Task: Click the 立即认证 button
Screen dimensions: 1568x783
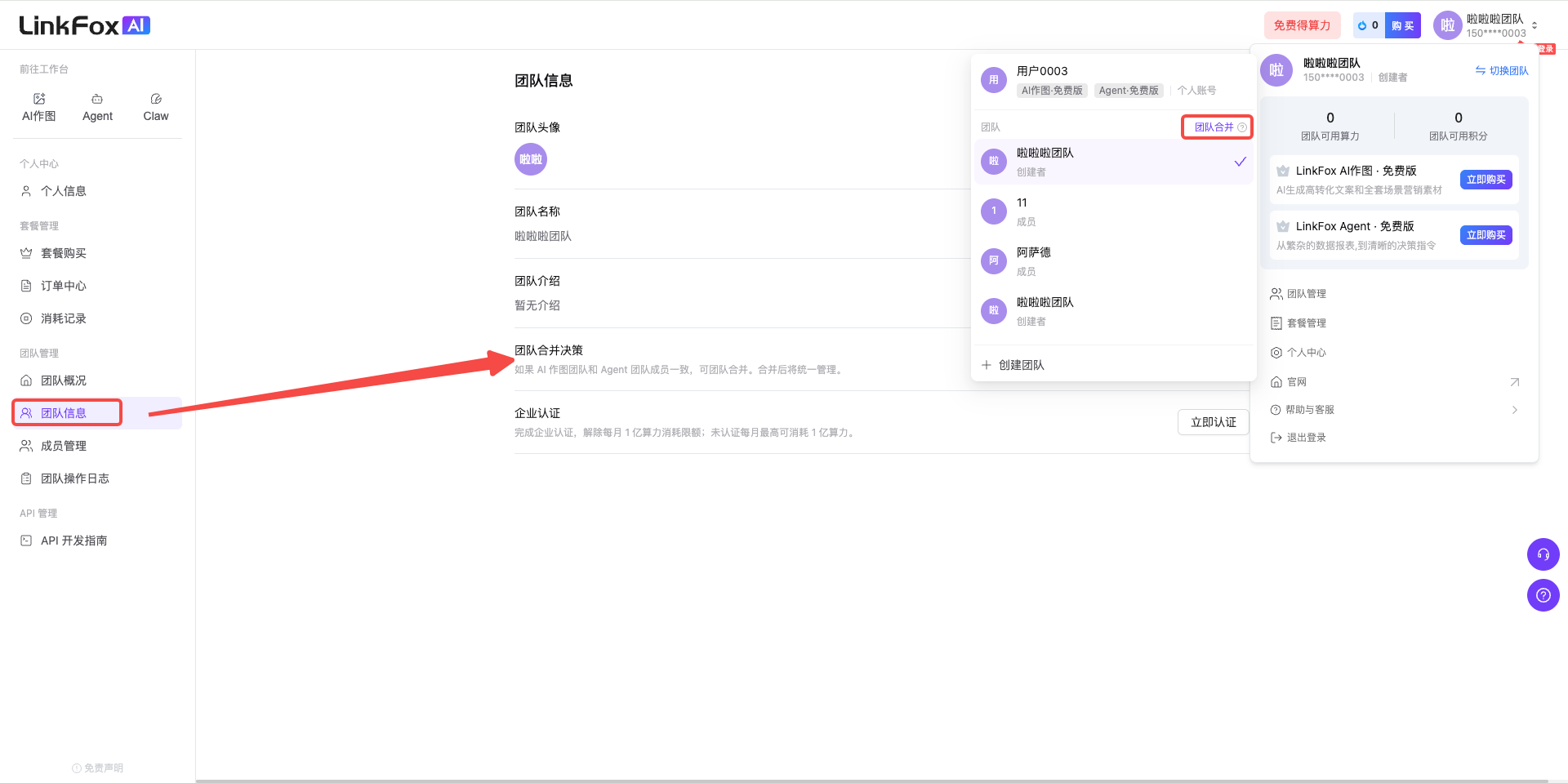Action: (1213, 422)
